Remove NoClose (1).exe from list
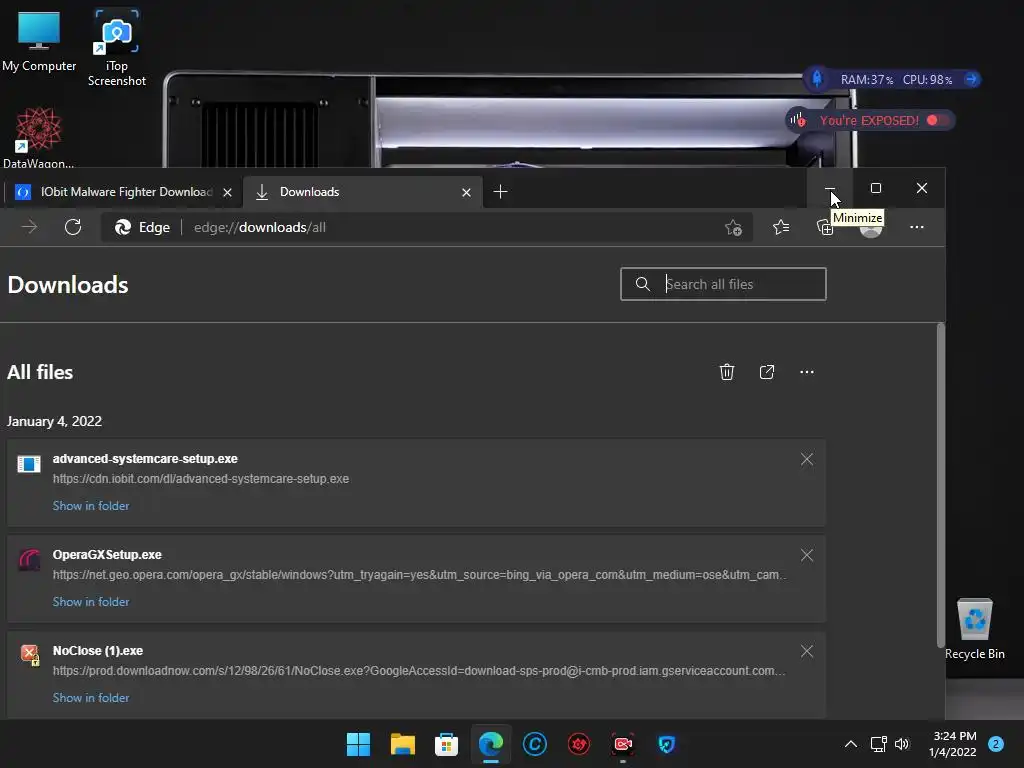This screenshot has width=1024, height=768. [x=807, y=651]
